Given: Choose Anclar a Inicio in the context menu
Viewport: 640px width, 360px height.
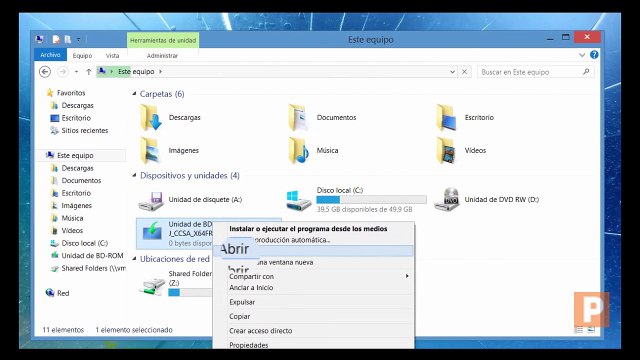Looking at the screenshot, I should pyautogui.click(x=251, y=288).
